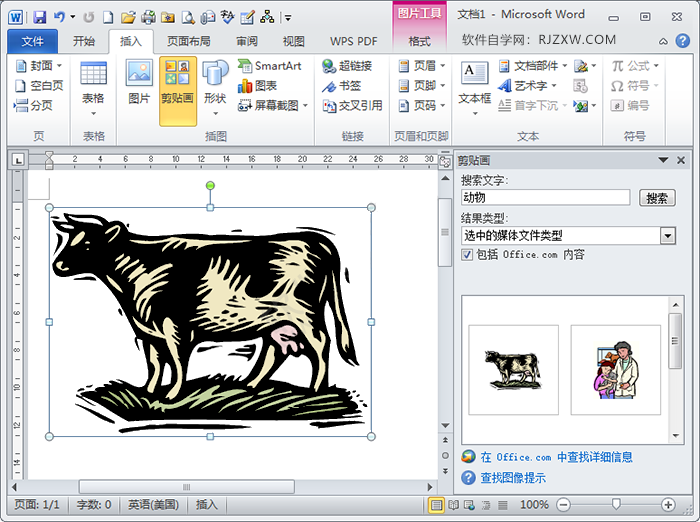Open the clip art pane options arrow
Viewport: 700px width, 522px height.
pyautogui.click(x=663, y=160)
